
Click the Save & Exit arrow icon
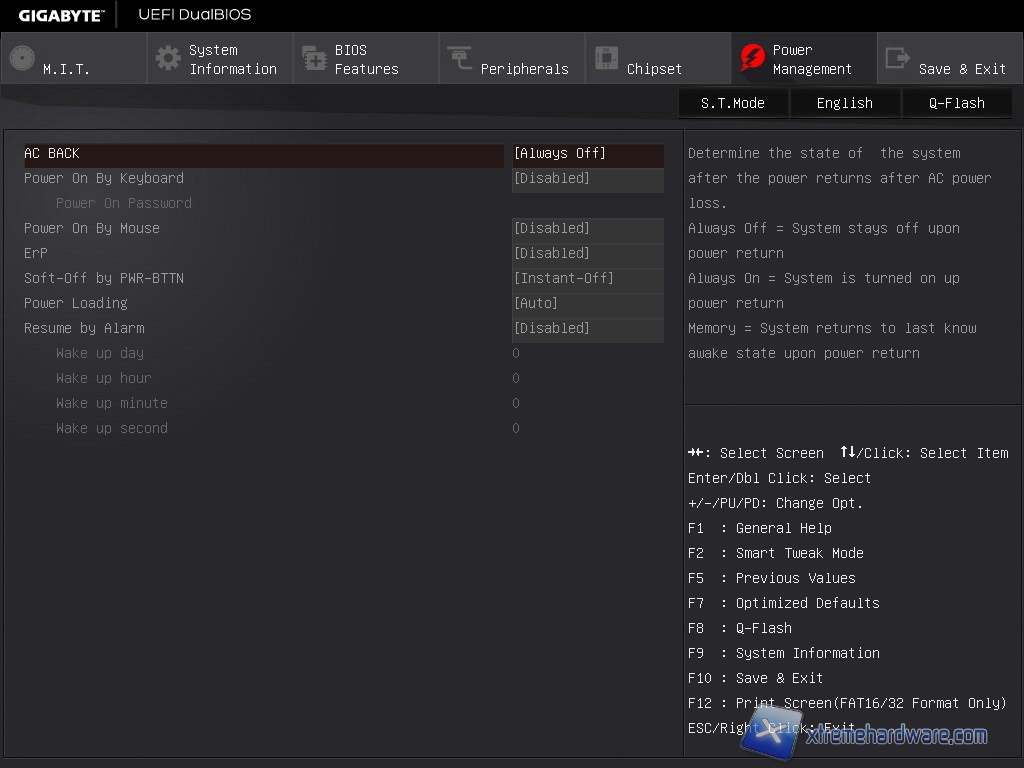pos(897,58)
